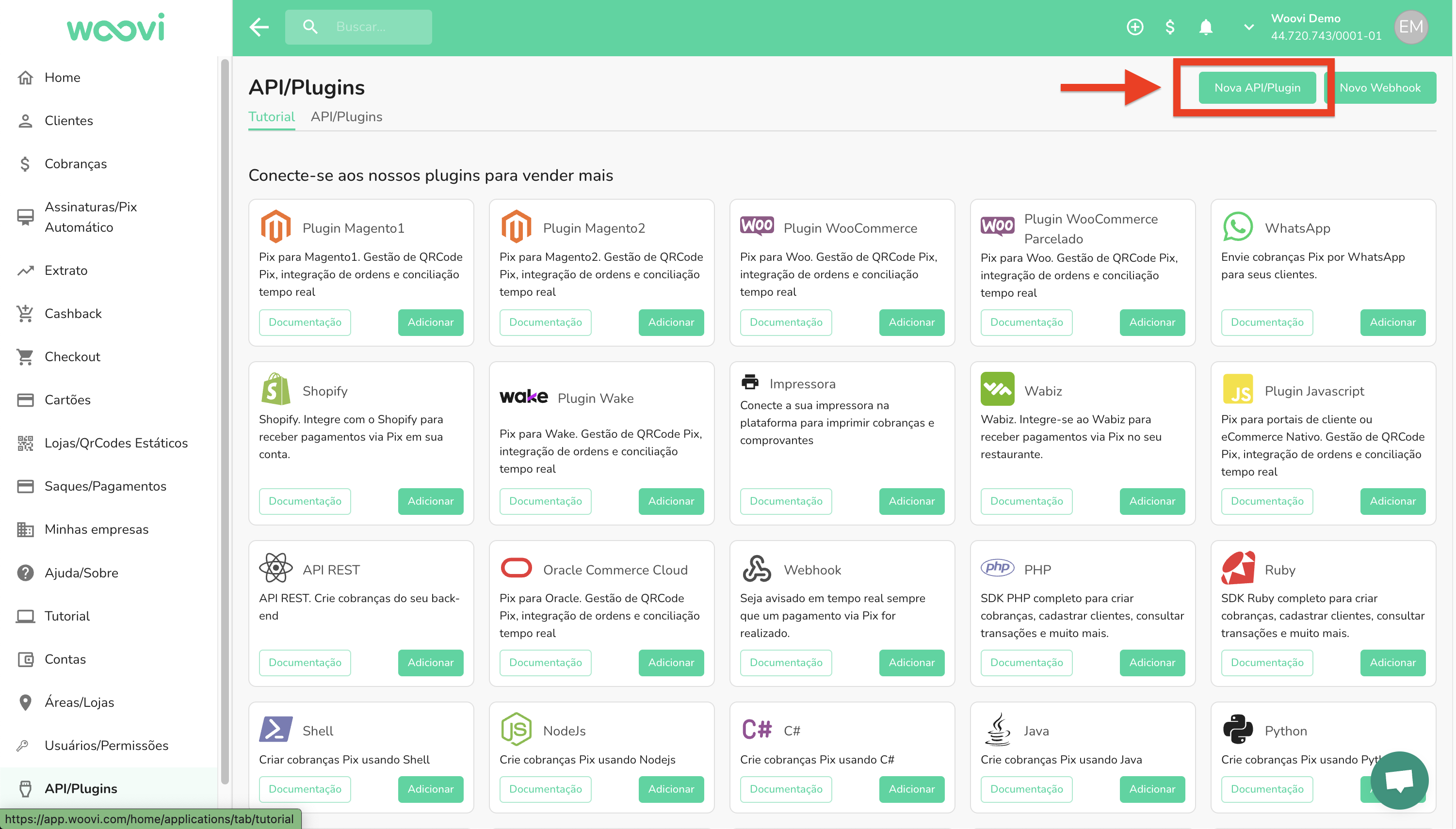Image resolution: width=1456 pixels, height=829 pixels.
Task: Select the Tutorial tab
Action: 271,117
